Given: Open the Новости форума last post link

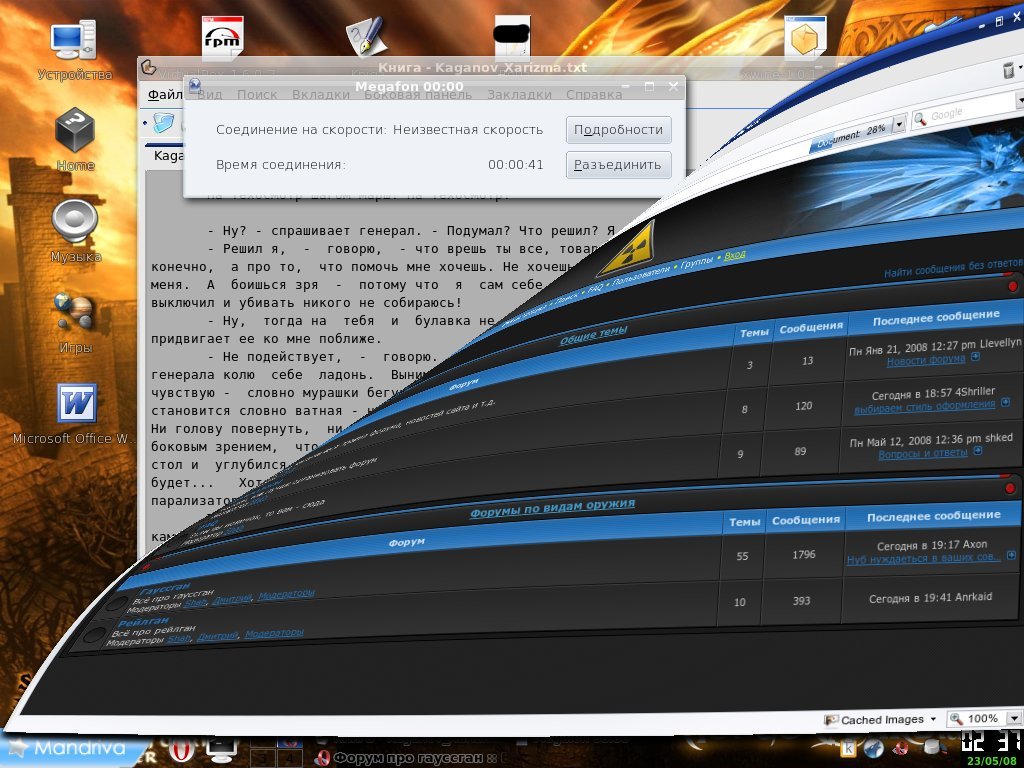Looking at the screenshot, I should pyautogui.click(x=925, y=360).
